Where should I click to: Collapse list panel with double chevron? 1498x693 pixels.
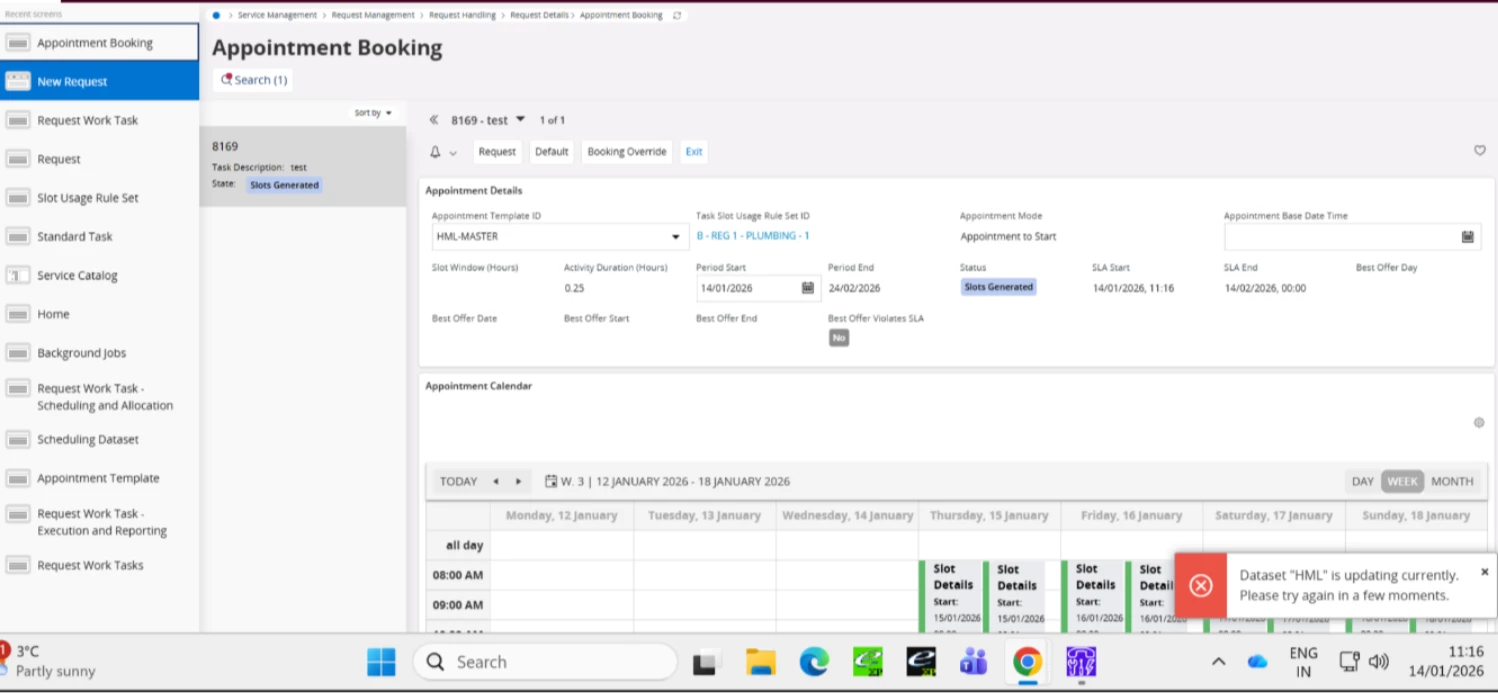point(434,120)
